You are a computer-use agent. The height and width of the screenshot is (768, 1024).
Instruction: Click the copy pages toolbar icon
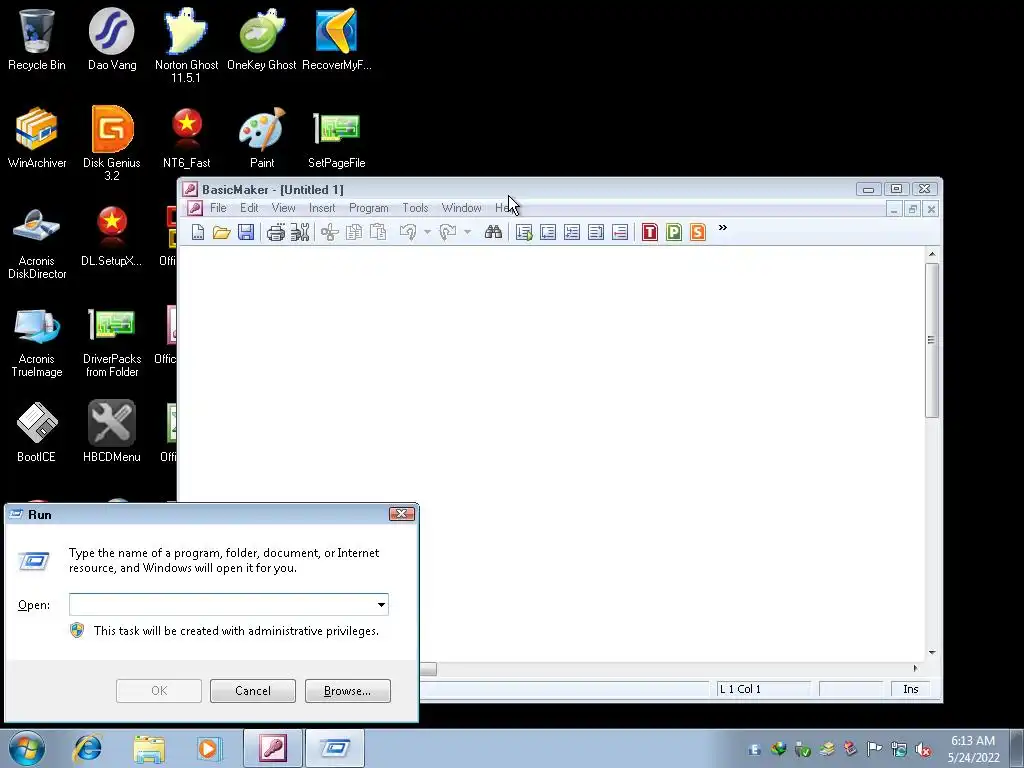click(354, 232)
